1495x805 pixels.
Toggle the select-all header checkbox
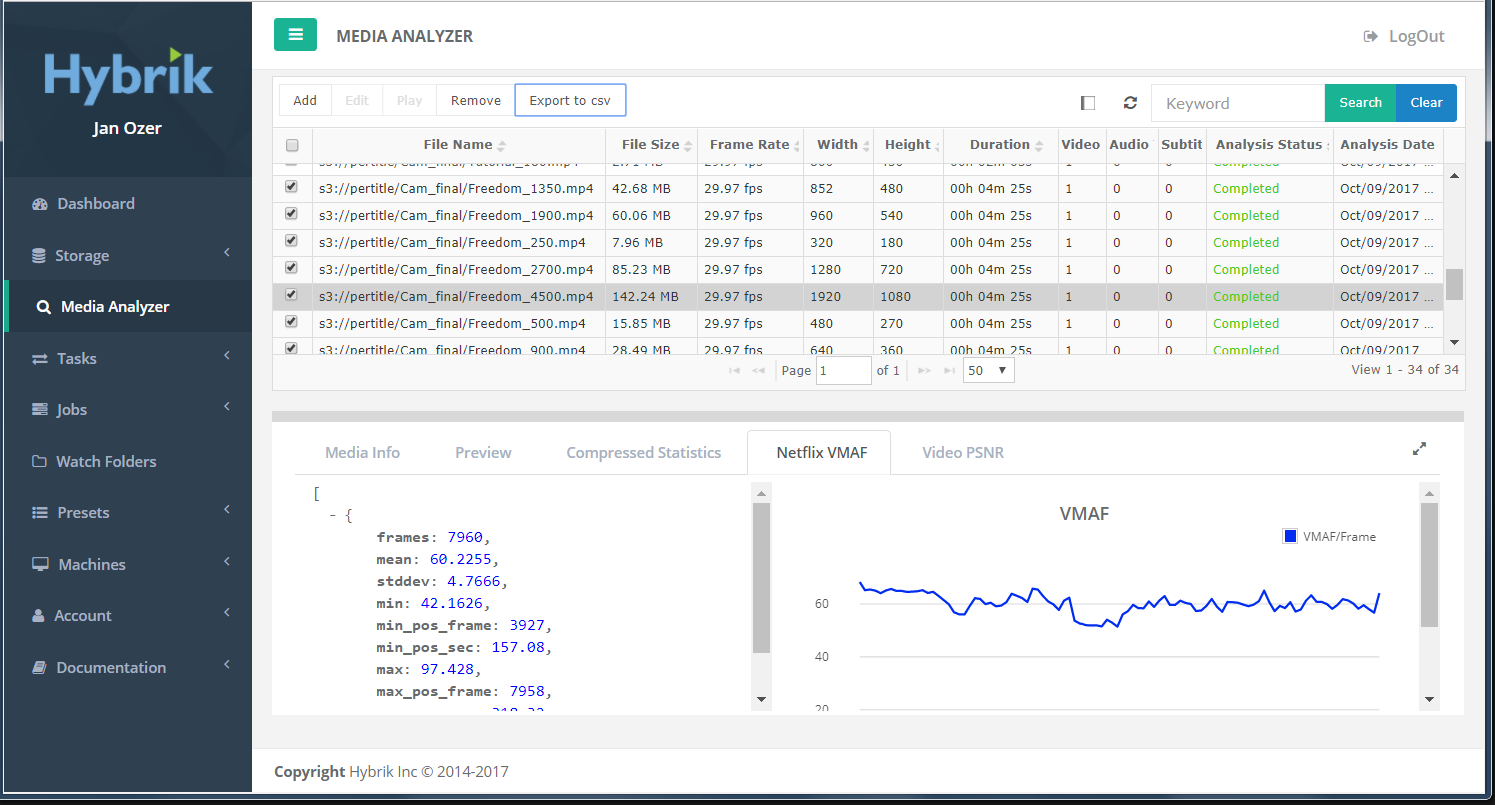click(292, 145)
